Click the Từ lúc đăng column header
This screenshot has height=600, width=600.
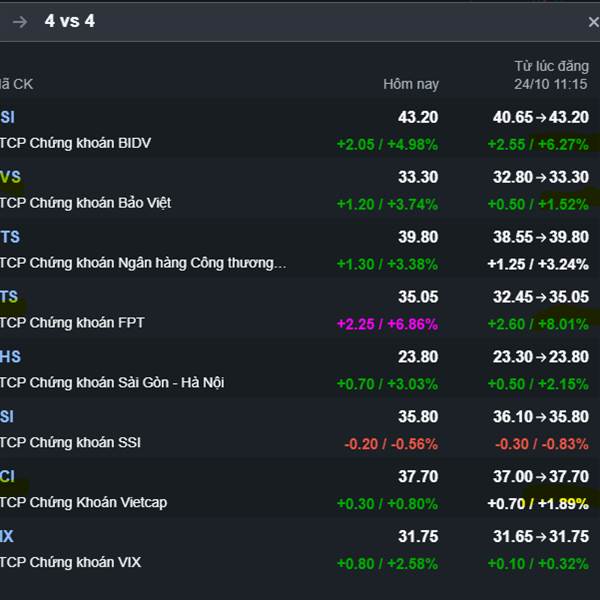tap(551, 75)
